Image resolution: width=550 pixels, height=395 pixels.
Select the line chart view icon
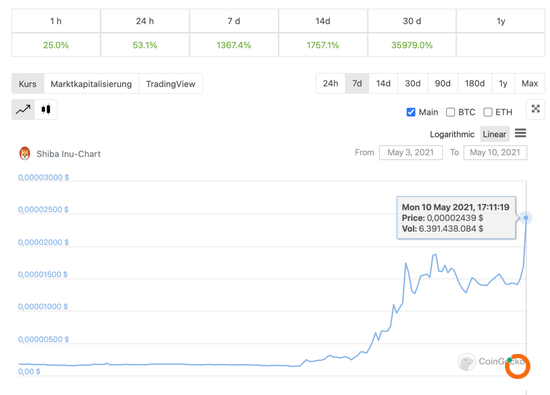pos(23,110)
